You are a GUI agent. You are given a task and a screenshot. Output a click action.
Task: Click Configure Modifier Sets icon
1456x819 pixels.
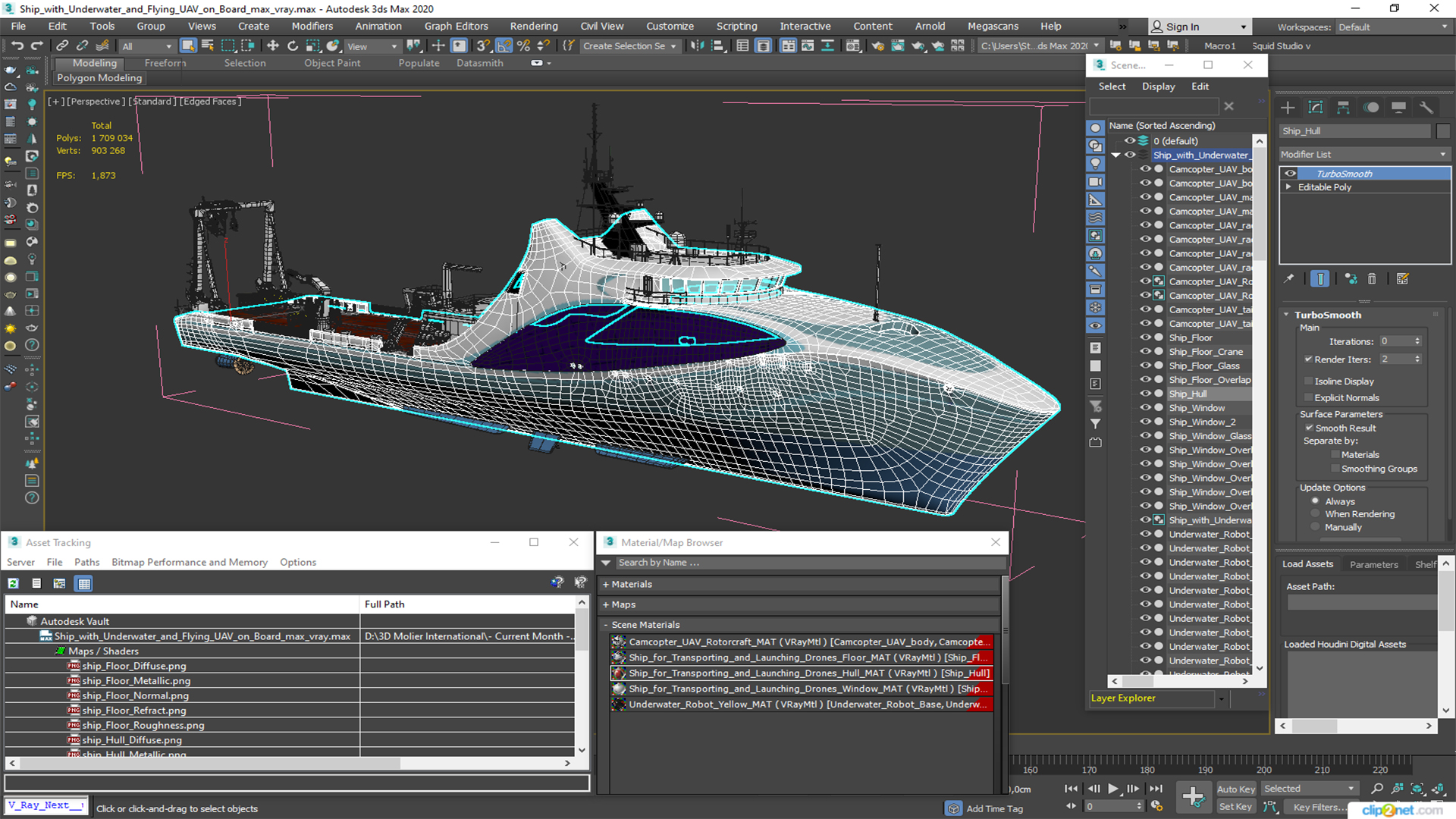1402,279
